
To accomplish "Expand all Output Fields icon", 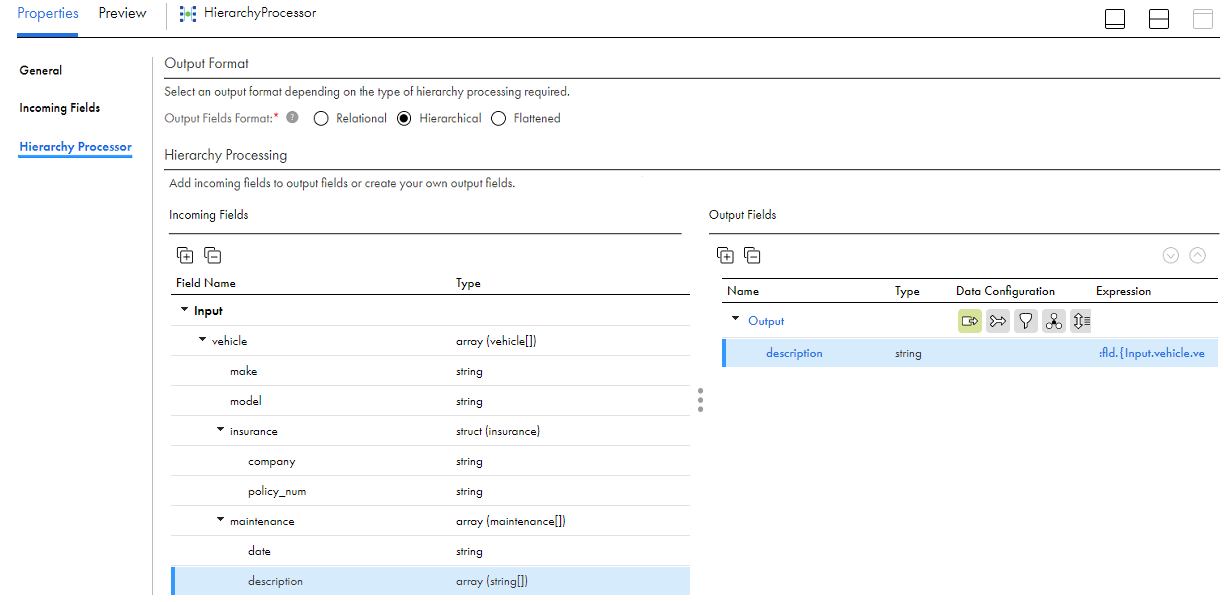I will tap(725, 256).
